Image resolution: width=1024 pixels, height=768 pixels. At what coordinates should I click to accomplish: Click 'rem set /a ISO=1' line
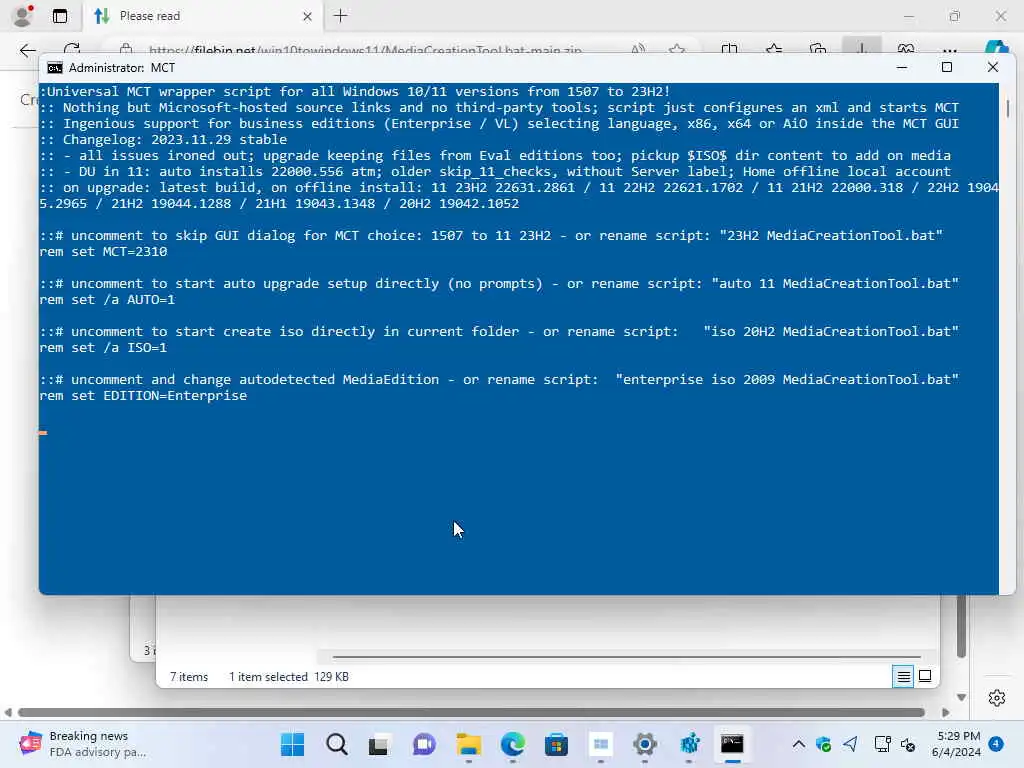click(103, 347)
